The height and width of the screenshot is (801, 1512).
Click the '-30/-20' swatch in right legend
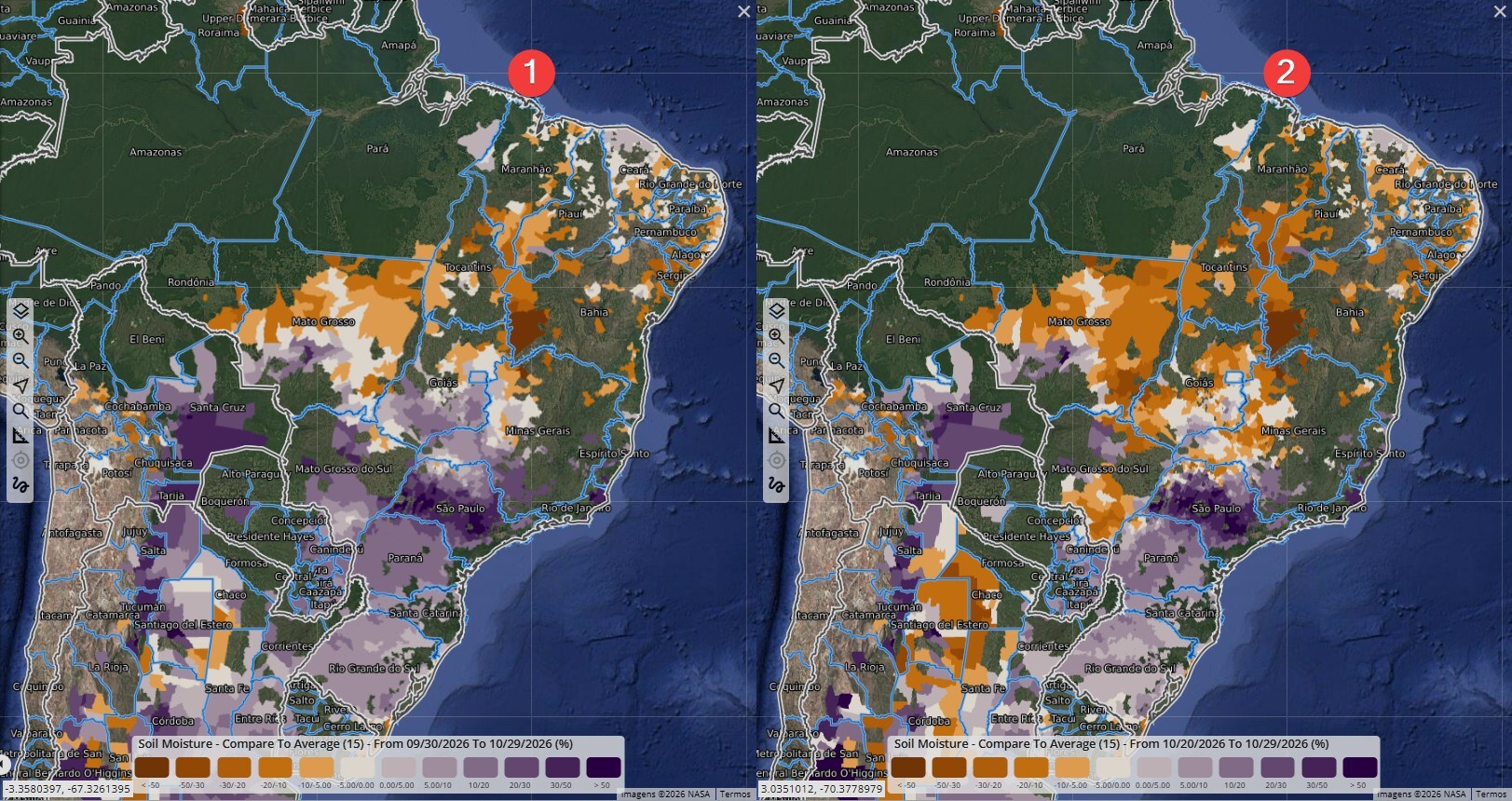coord(990,767)
